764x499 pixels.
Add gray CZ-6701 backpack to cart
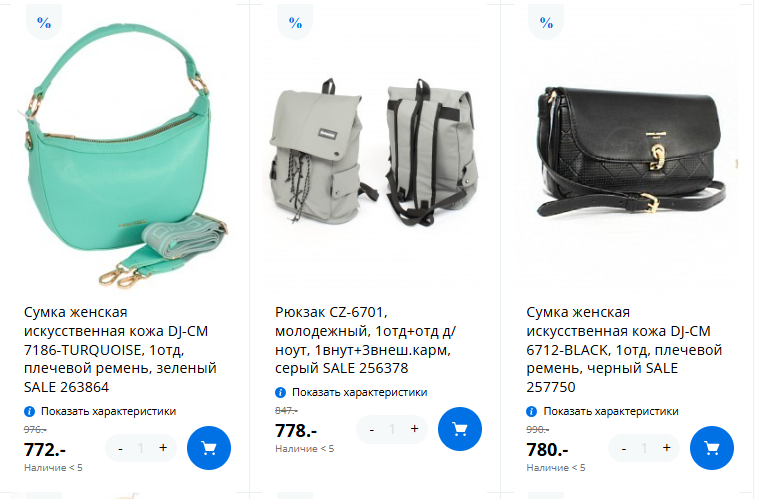[459, 429]
